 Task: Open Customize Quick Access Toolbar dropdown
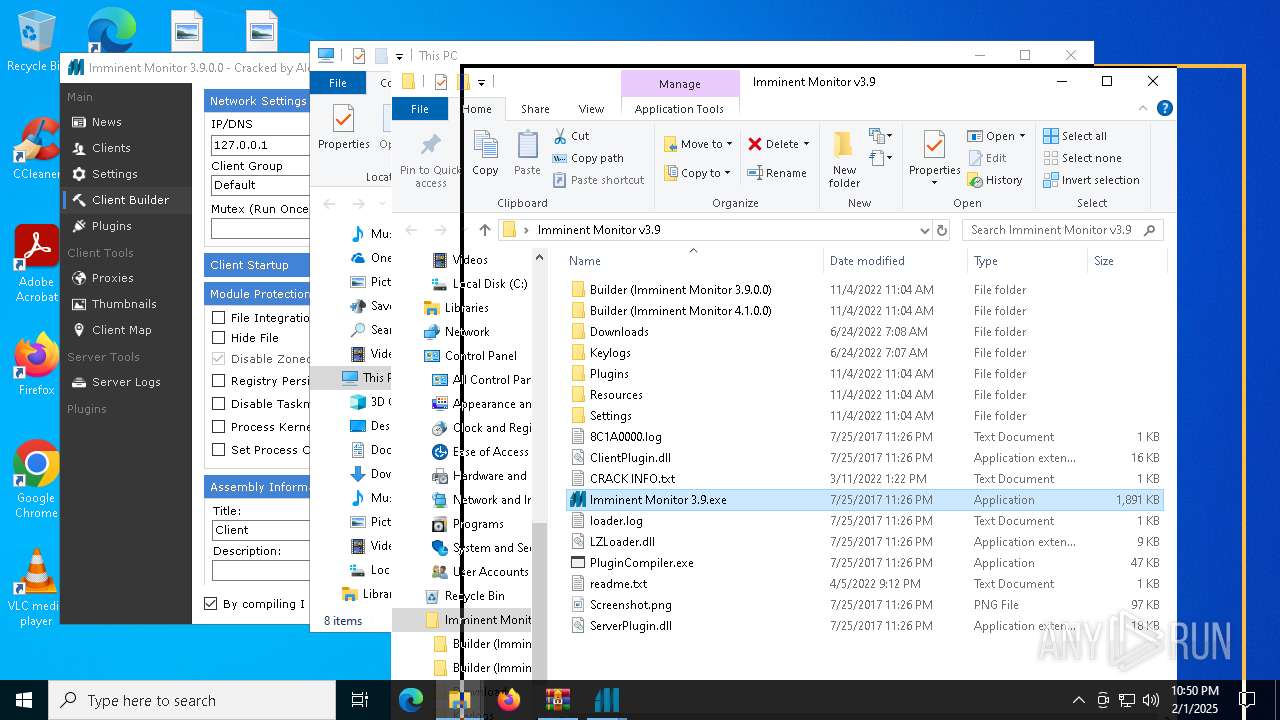481,82
